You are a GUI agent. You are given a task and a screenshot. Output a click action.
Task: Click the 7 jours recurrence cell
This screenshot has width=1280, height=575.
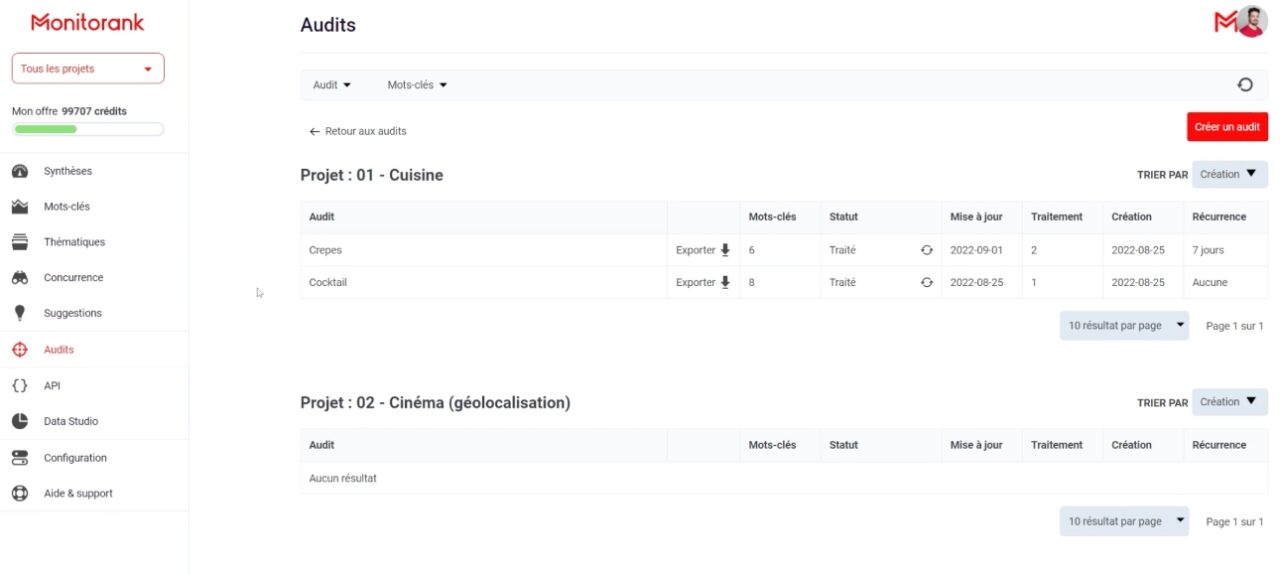(1208, 250)
